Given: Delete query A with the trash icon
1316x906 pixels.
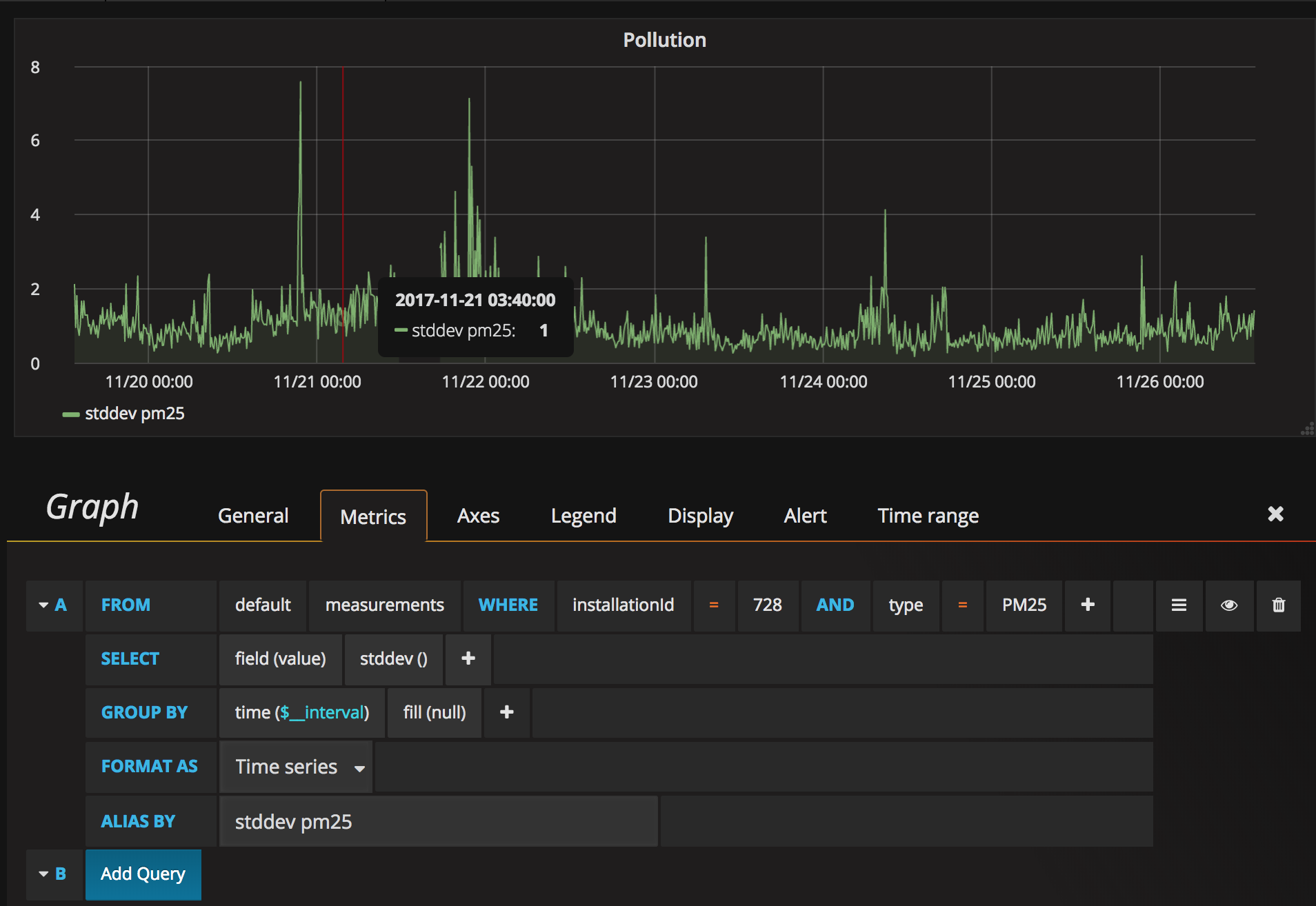Looking at the screenshot, I should [1278, 605].
